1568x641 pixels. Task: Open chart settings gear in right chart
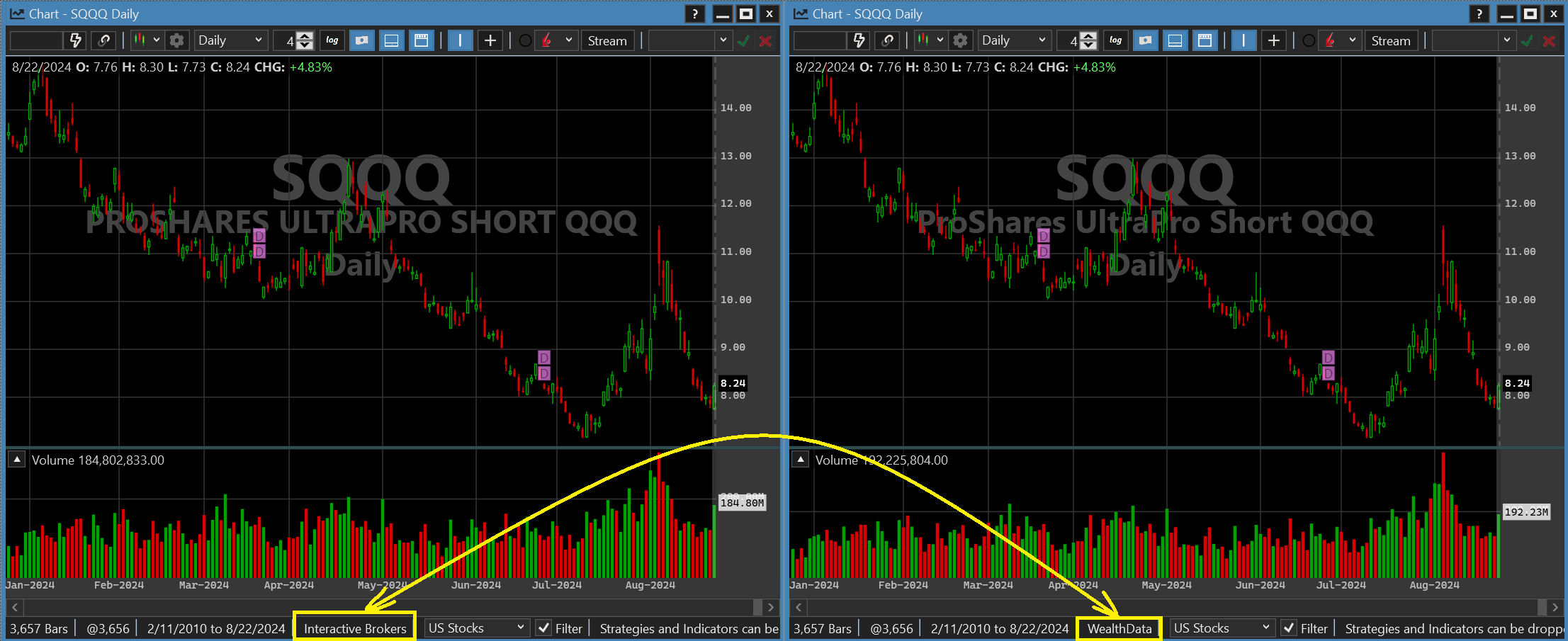[x=960, y=40]
